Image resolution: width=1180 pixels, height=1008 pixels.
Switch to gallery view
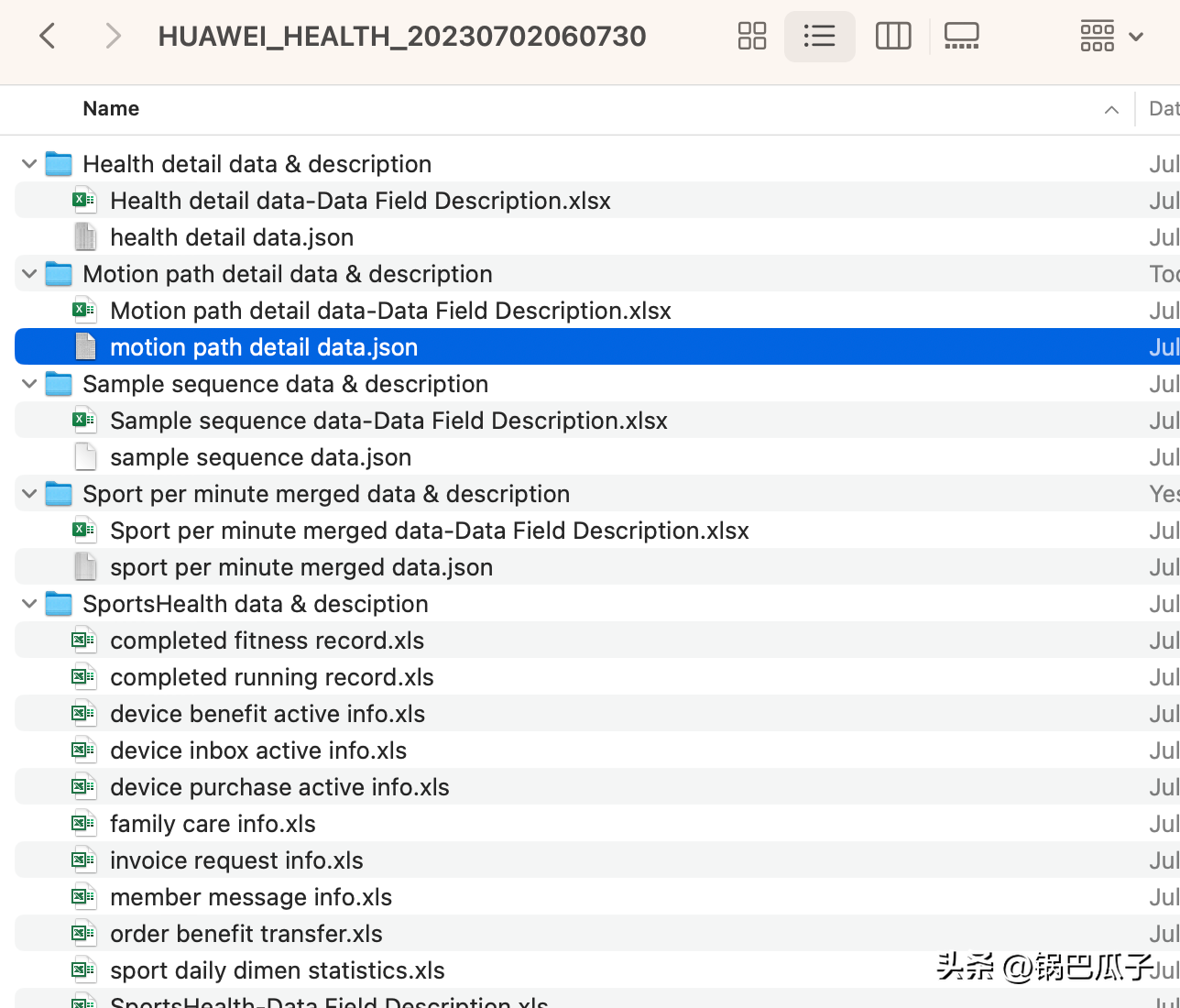point(962,37)
